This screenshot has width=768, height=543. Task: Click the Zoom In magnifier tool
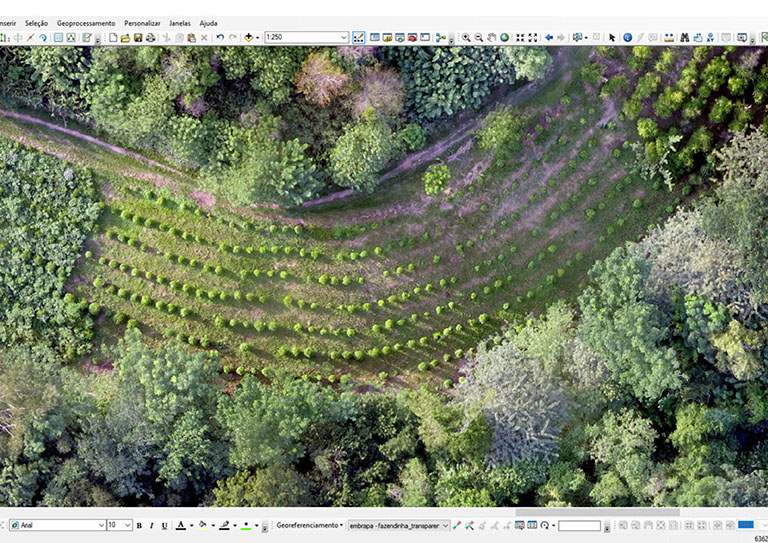[466, 38]
